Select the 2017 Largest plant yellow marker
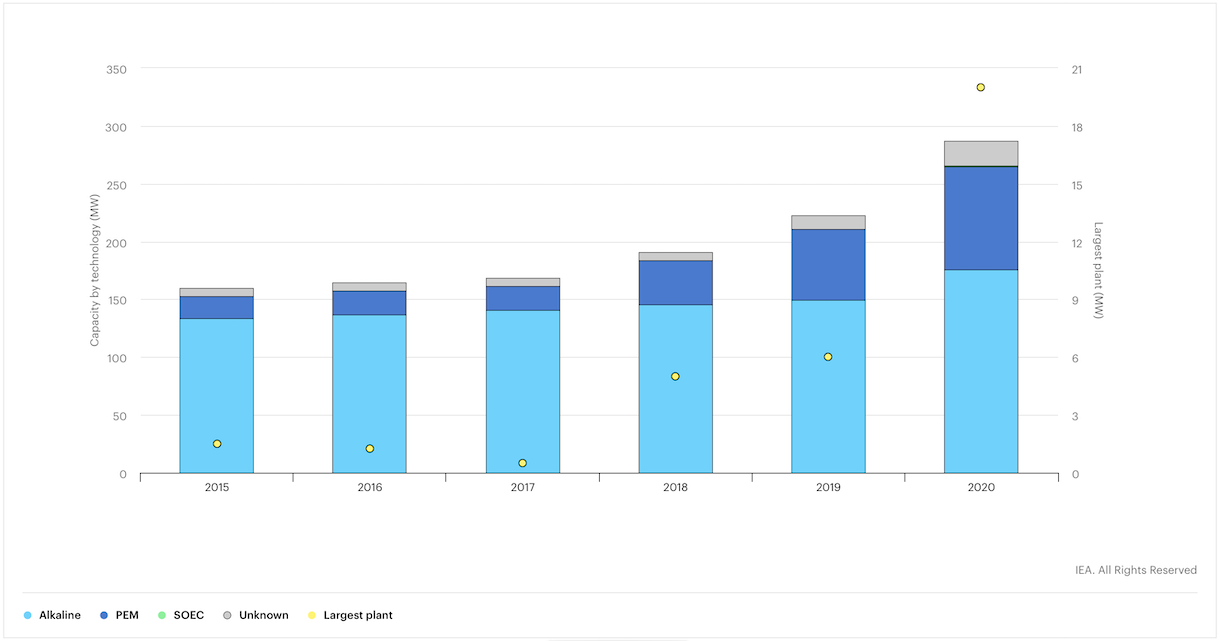The height and width of the screenshot is (641, 1220). [x=522, y=463]
